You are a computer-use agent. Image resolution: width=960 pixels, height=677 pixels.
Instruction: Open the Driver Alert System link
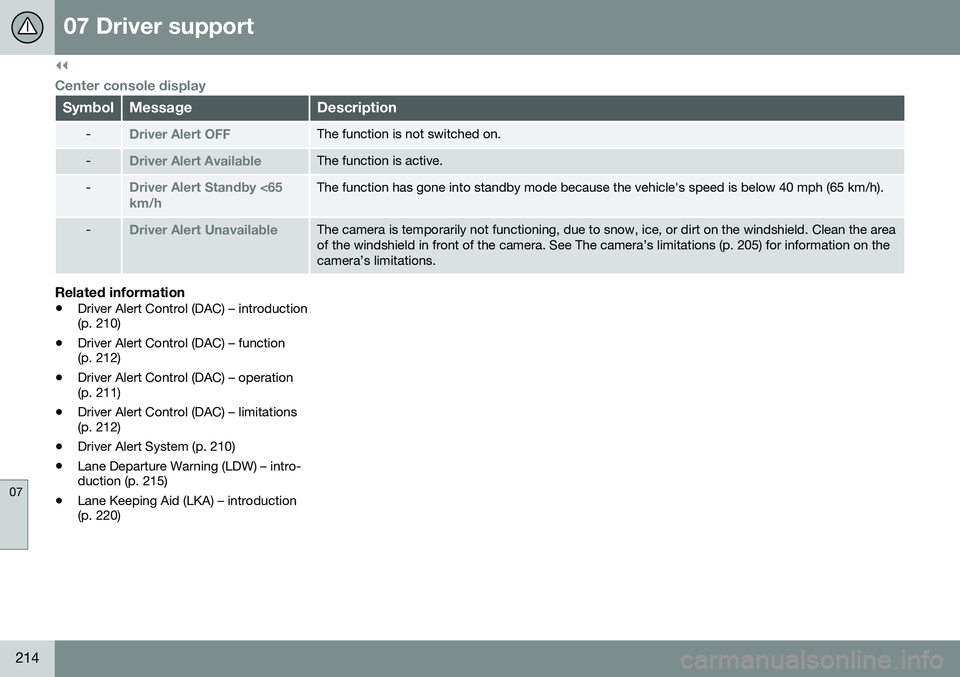[x=155, y=445]
